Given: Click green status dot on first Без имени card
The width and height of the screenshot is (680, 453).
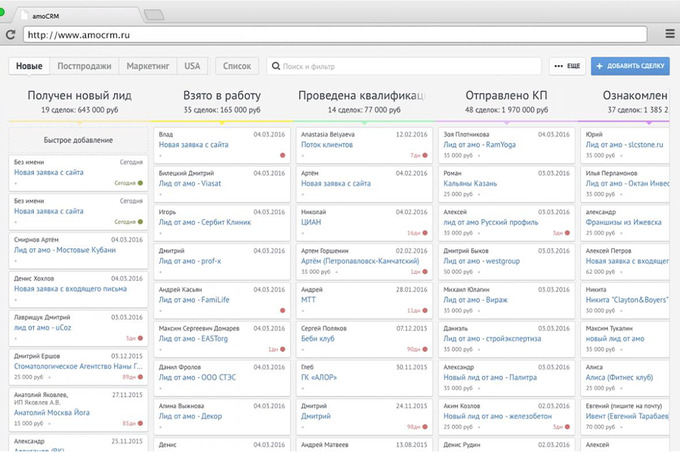Looking at the screenshot, I should pyautogui.click(x=141, y=183).
